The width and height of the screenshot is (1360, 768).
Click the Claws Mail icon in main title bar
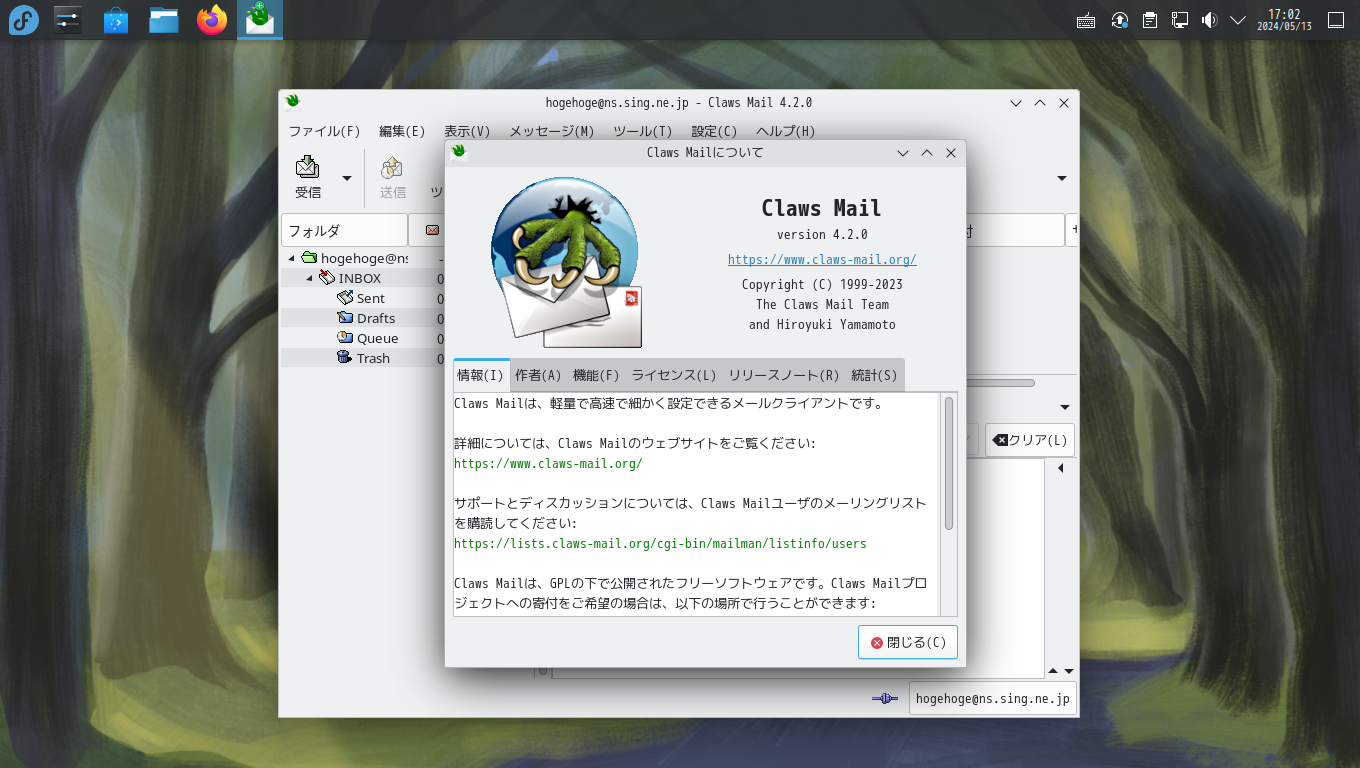[292, 101]
